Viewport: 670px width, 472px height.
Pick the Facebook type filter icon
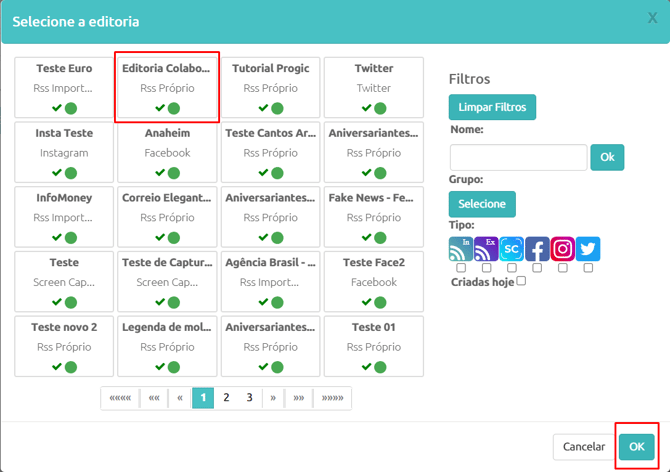click(537, 249)
